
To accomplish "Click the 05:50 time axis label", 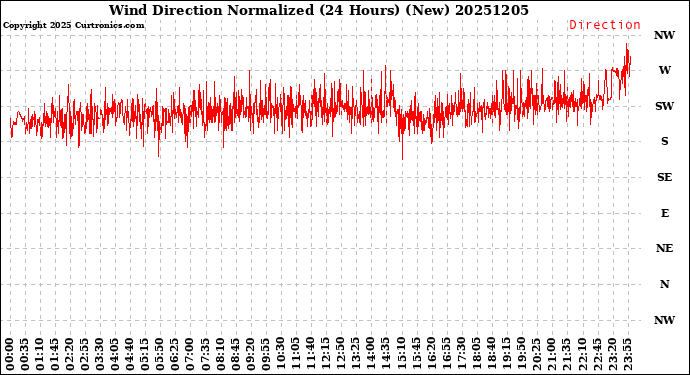I will click(x=160, y=355).
